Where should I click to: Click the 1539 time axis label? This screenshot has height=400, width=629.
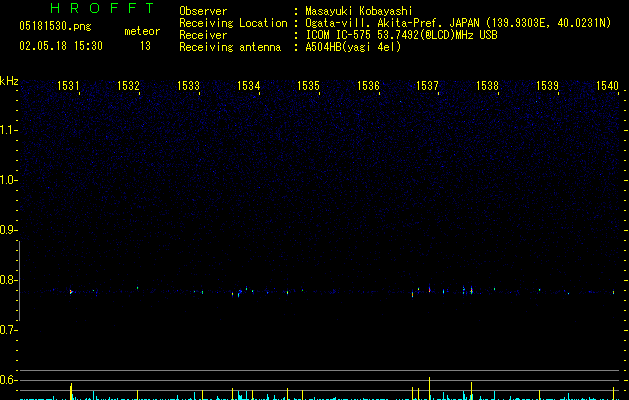tap(547, 86)
